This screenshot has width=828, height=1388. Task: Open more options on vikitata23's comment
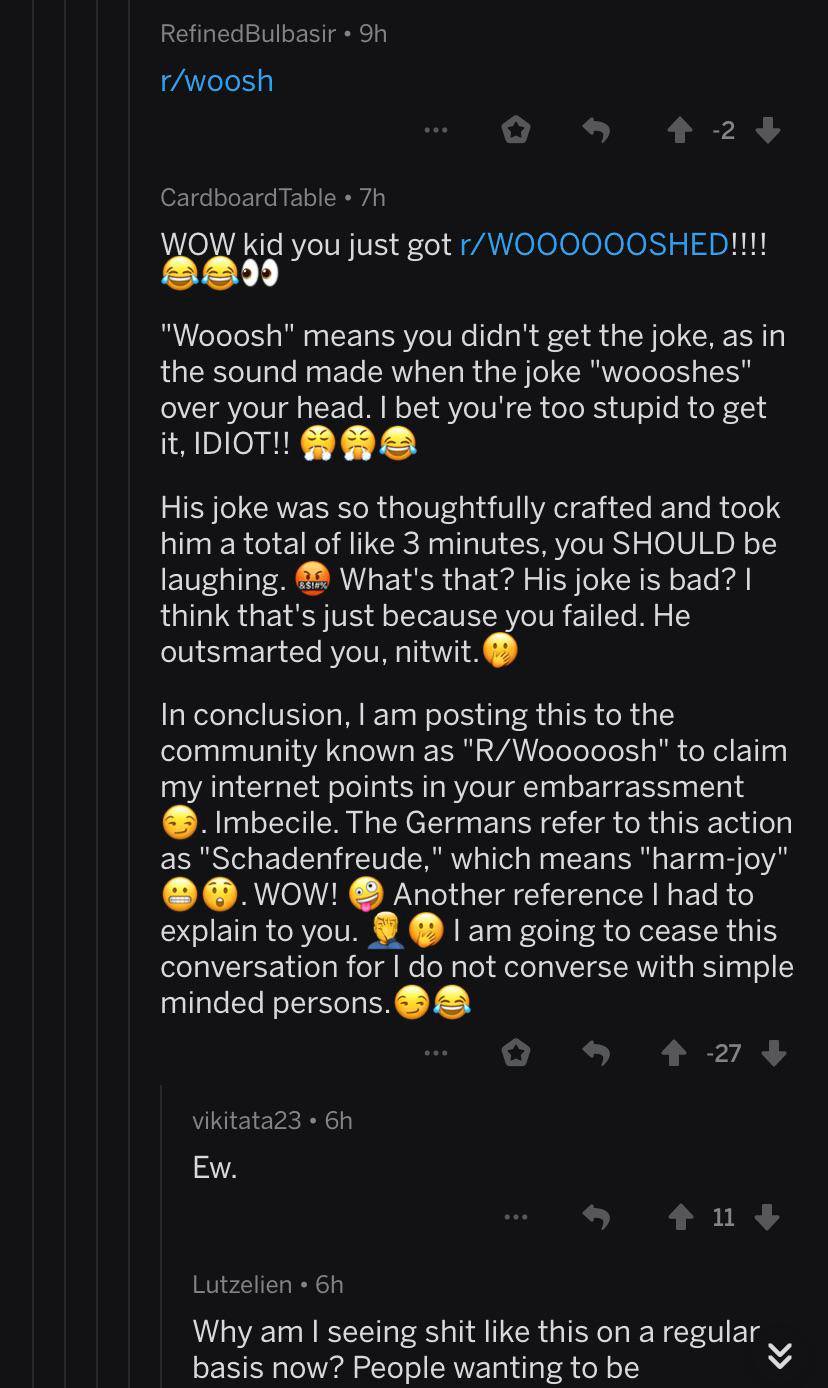tap(515, 1217)
